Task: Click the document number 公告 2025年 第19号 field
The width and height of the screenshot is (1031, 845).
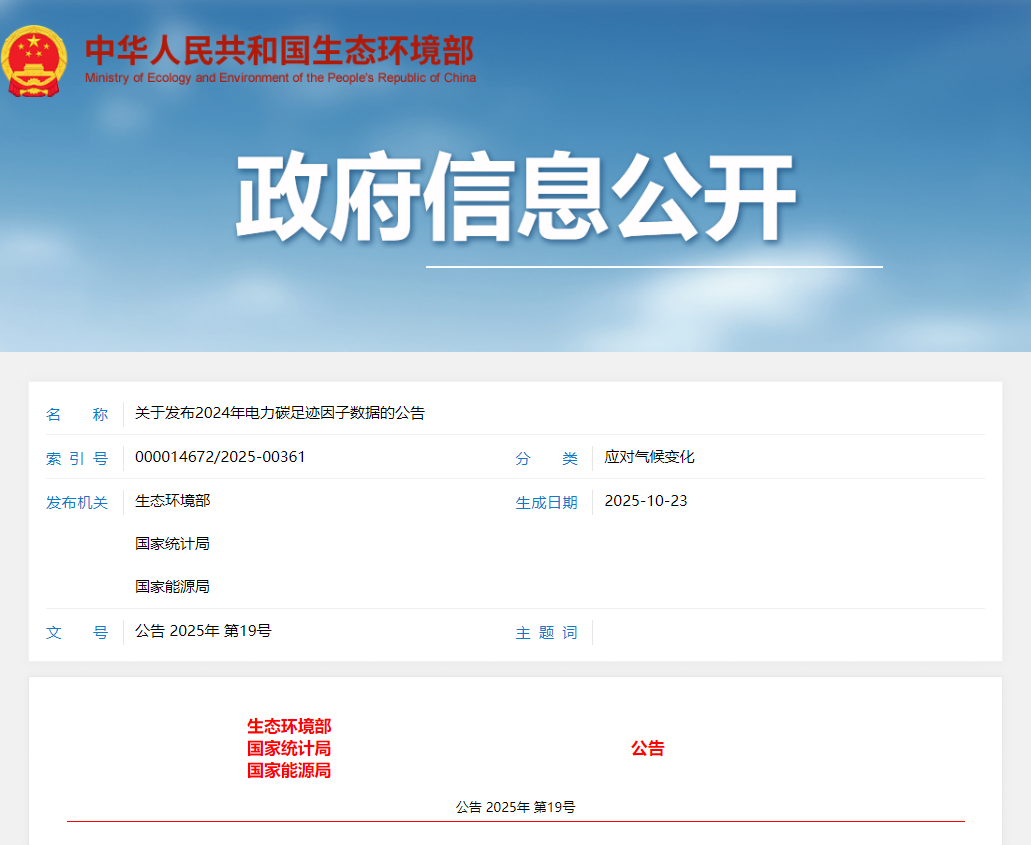Action: coord(203,631)
